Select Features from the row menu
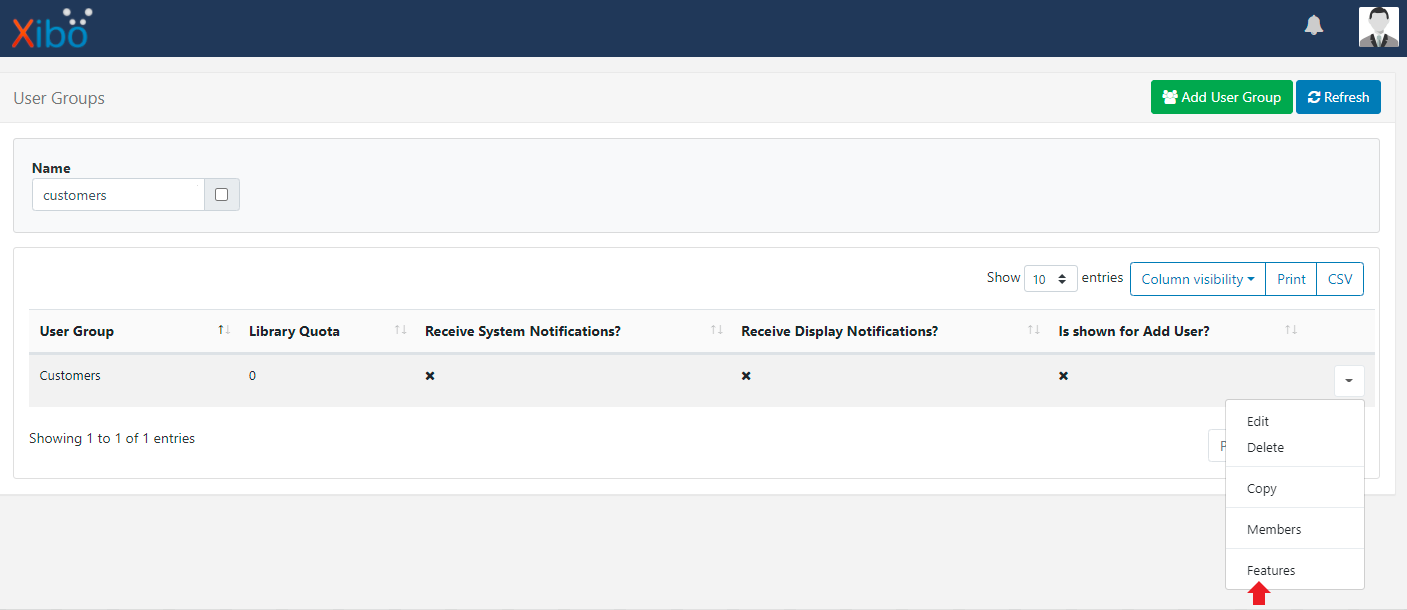The width and height of the screenshot is (1407, 610). 1271,570
